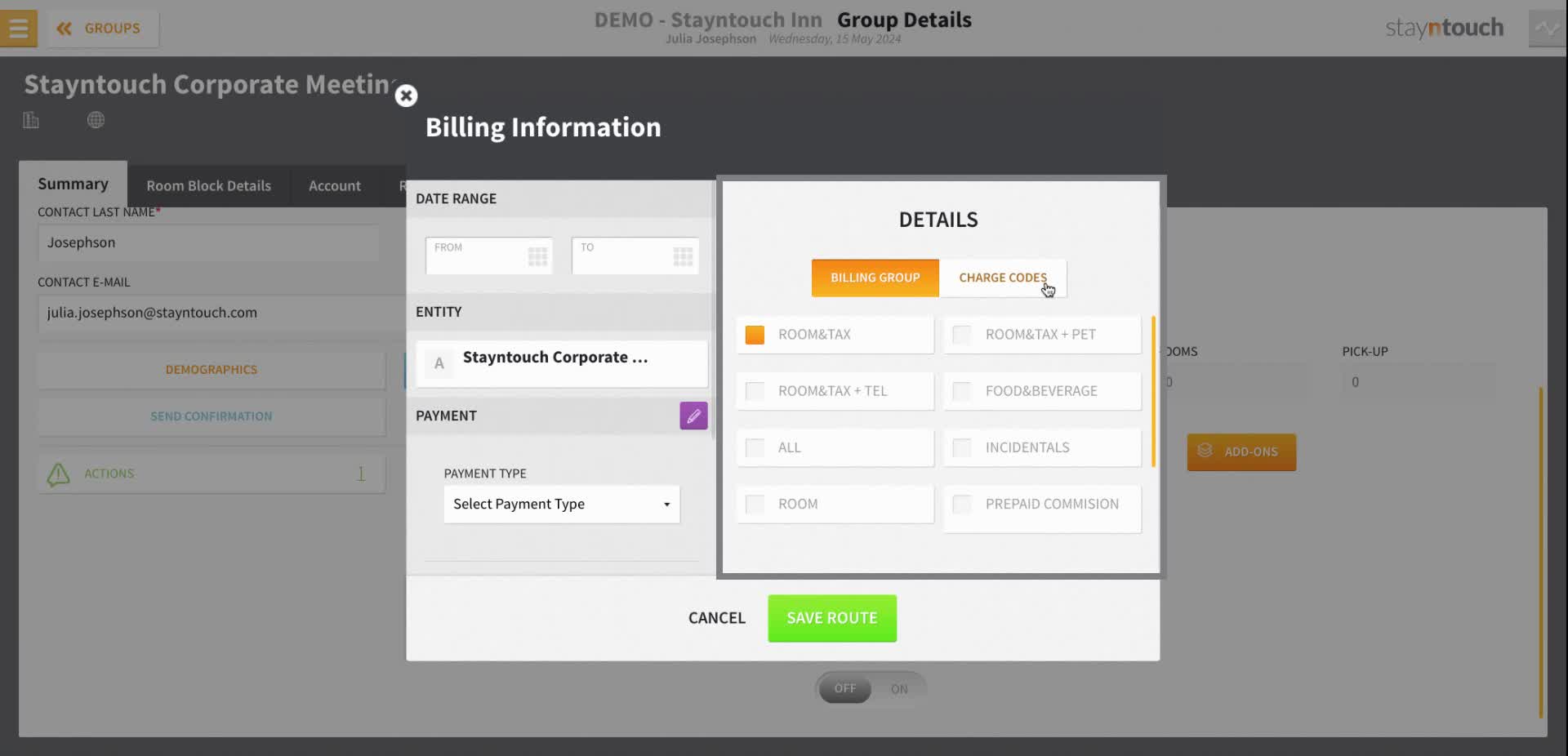Image resolution: width=1568 pixels, height=756 pixels.
Task: Click SAVE ROUTE button
Action: 832,618
